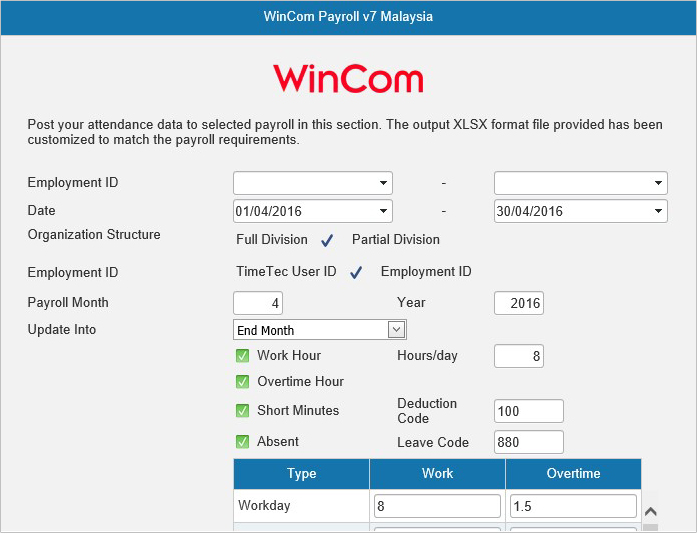Edit the Hours/day field
This screenshot has width=698, height=534.
[519, 356]
